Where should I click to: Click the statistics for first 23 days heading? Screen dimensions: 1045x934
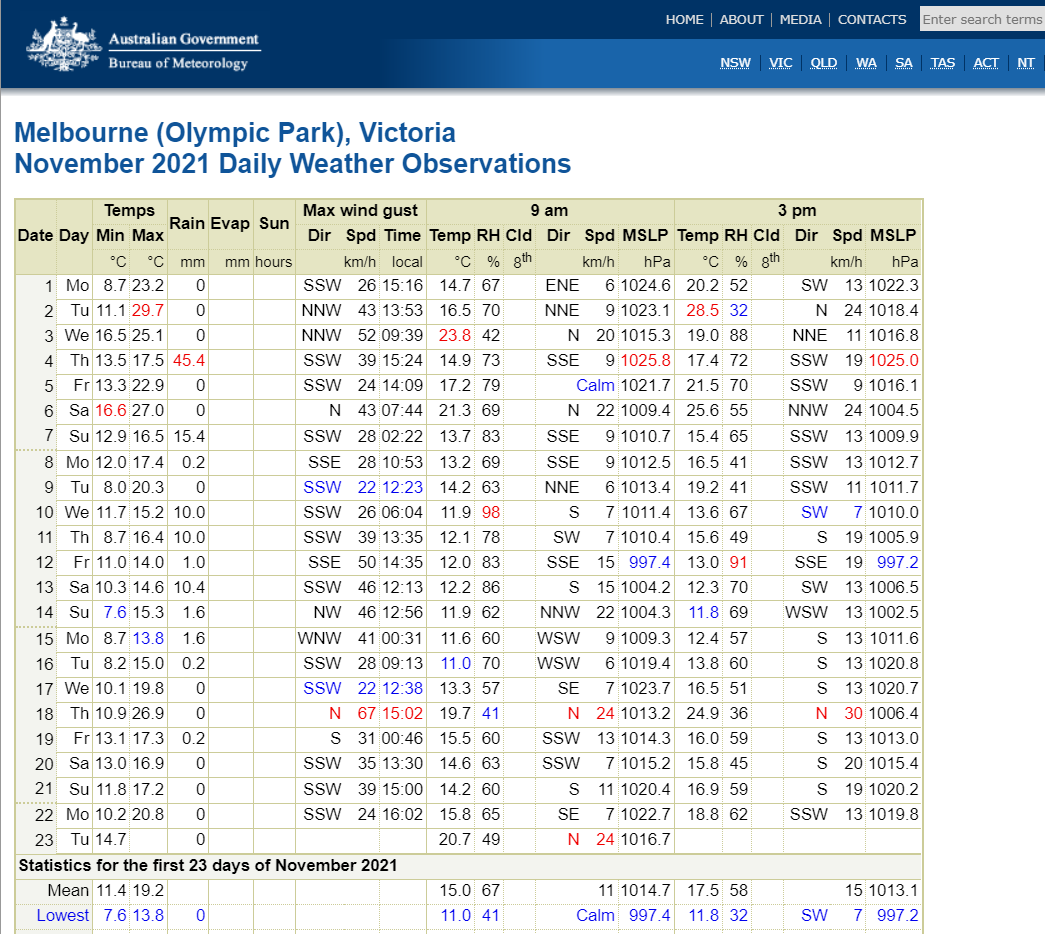click(207, 865)
